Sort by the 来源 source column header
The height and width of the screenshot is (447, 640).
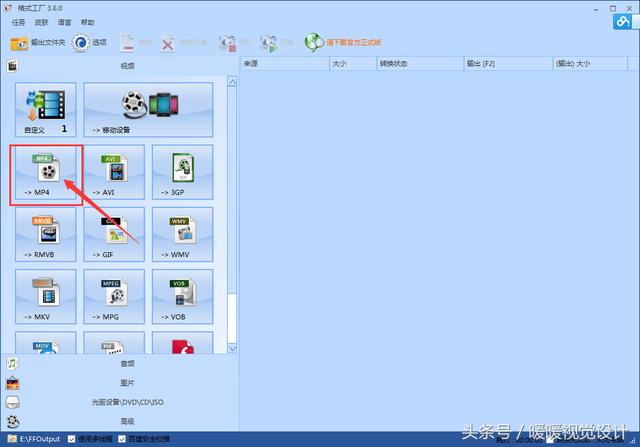[x=285, y=64]
